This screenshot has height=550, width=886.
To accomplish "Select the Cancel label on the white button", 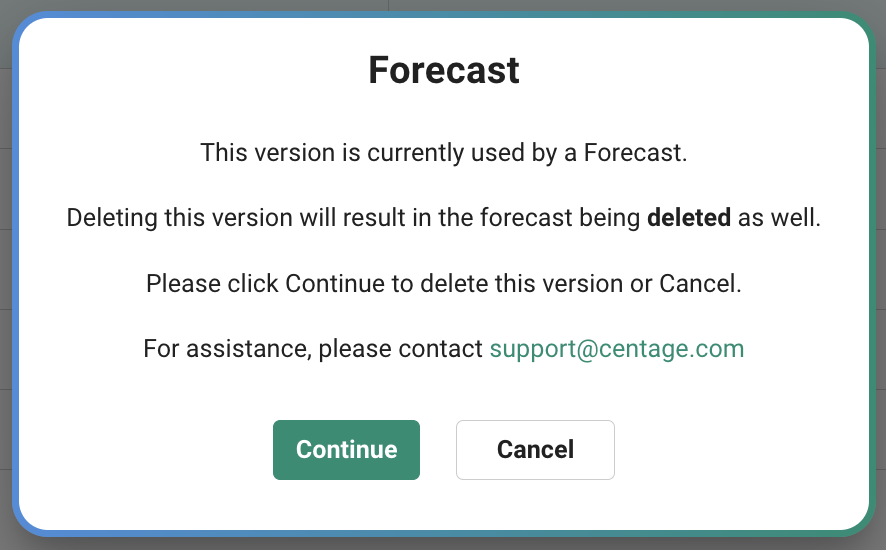I will coord(535,450).
